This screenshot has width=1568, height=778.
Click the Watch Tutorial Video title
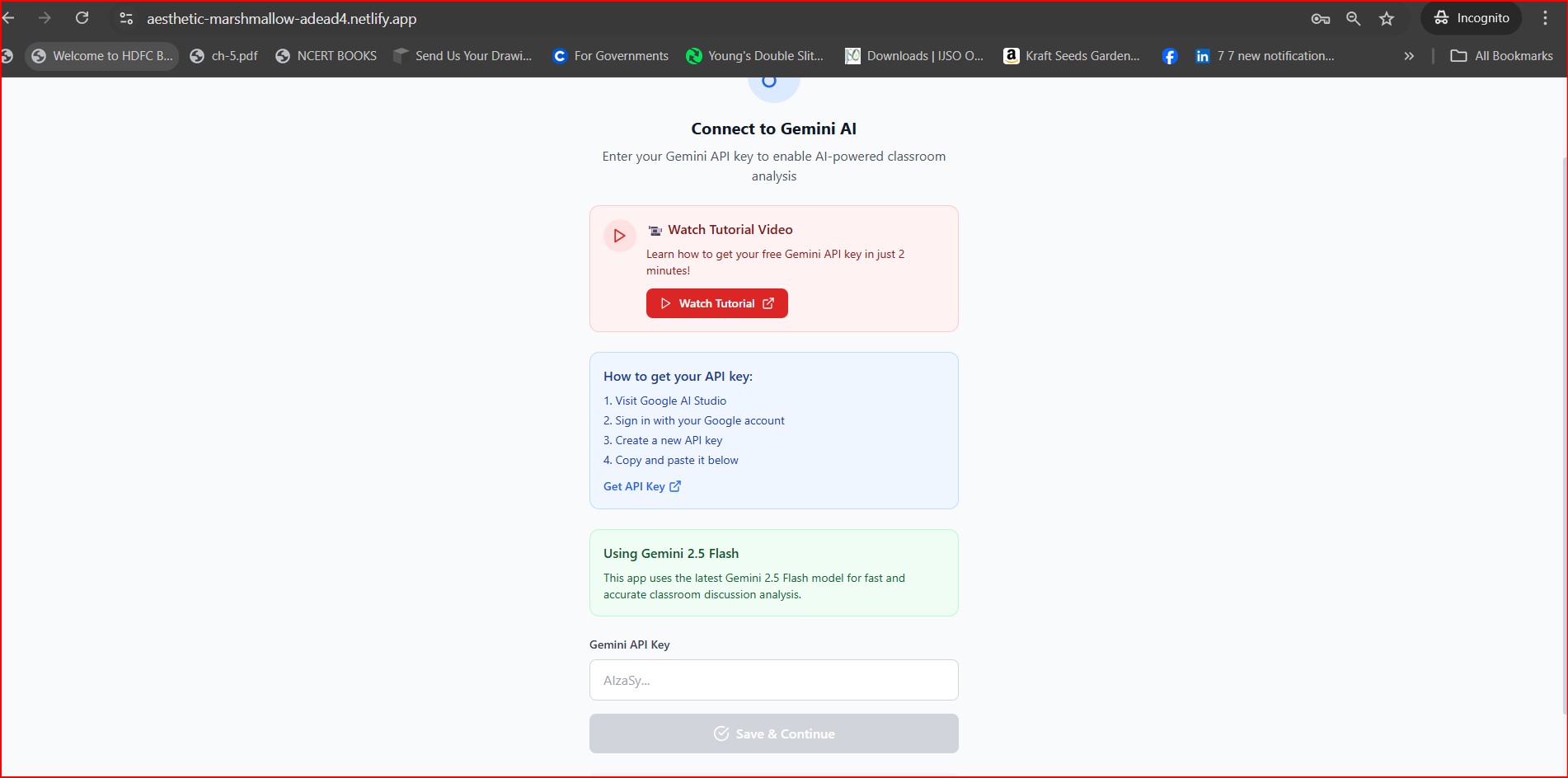pyautogui.click(x=730, y=230)
